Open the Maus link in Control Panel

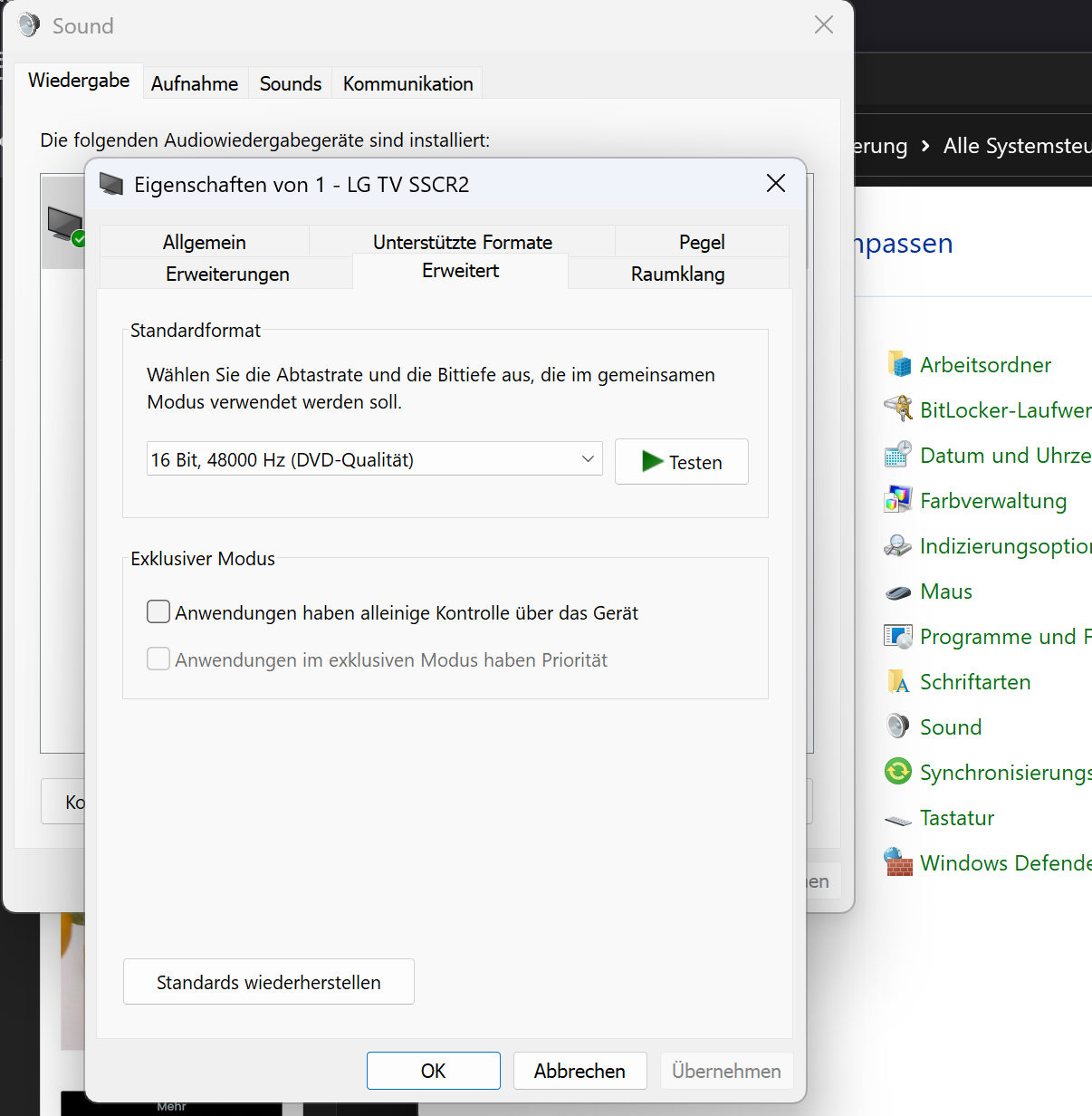coord(946,592)
